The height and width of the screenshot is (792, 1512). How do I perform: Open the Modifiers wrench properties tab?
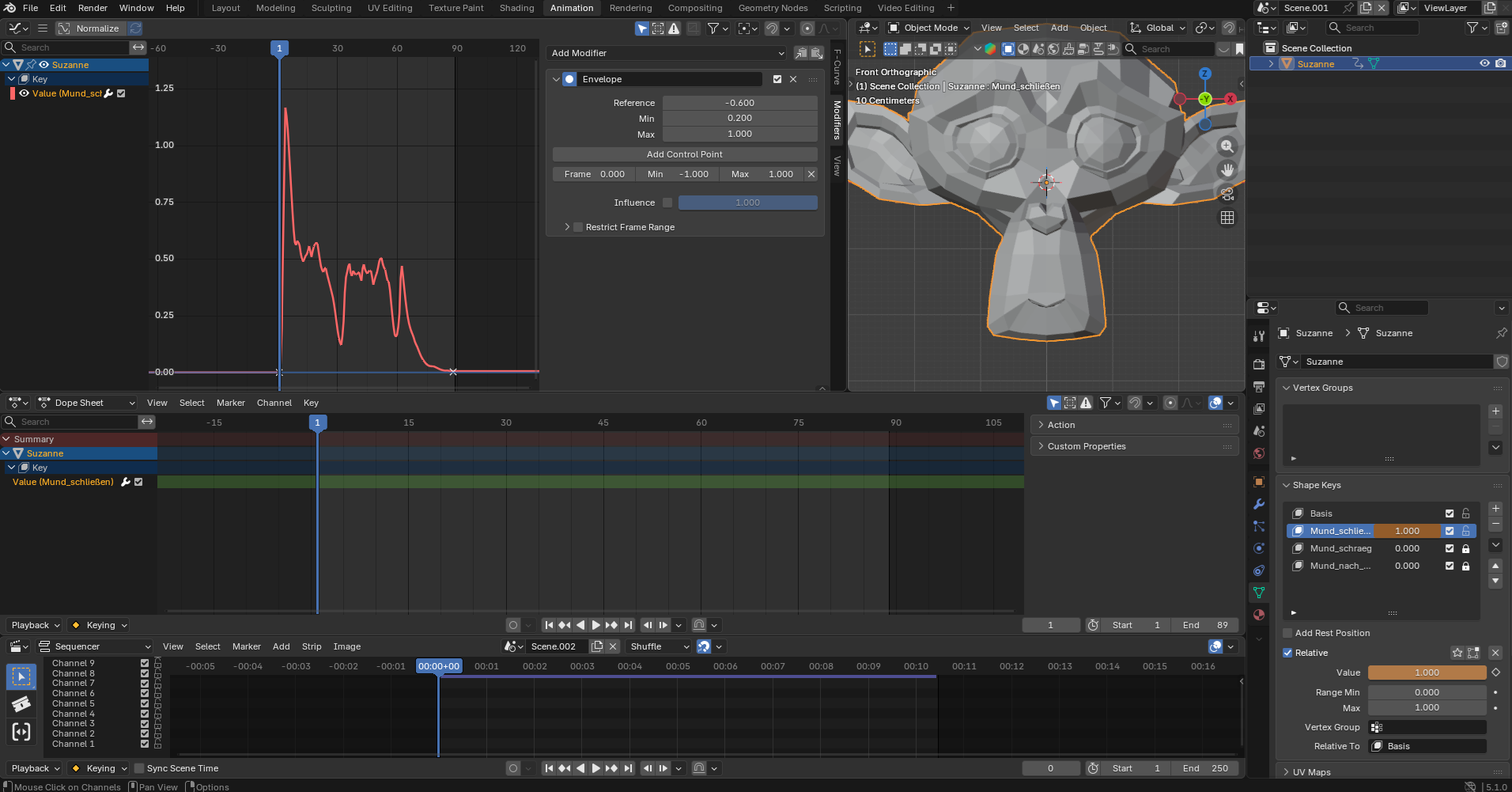point(1259,504)
